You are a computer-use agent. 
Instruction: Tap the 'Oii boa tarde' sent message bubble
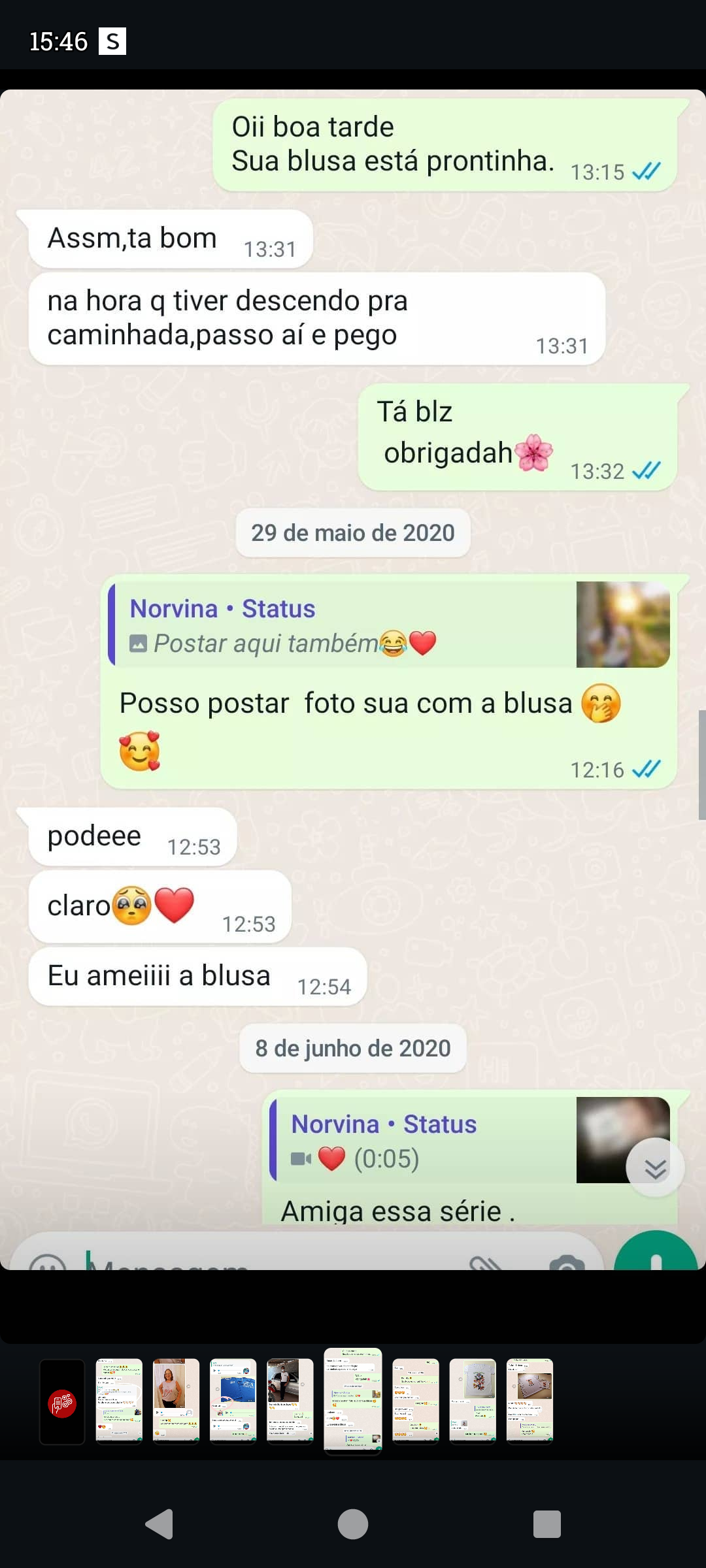pyautogui.click(x=445, y=144)
